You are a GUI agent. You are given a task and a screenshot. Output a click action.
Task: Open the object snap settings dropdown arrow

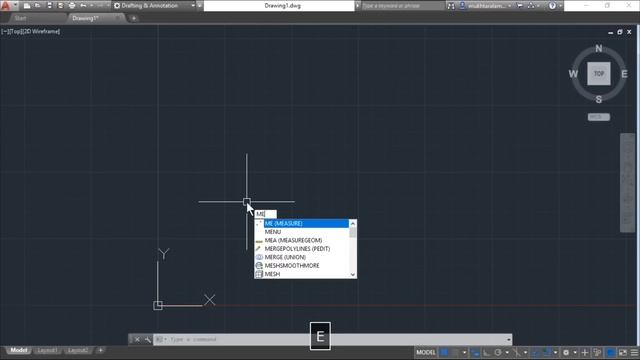point(555,352)
